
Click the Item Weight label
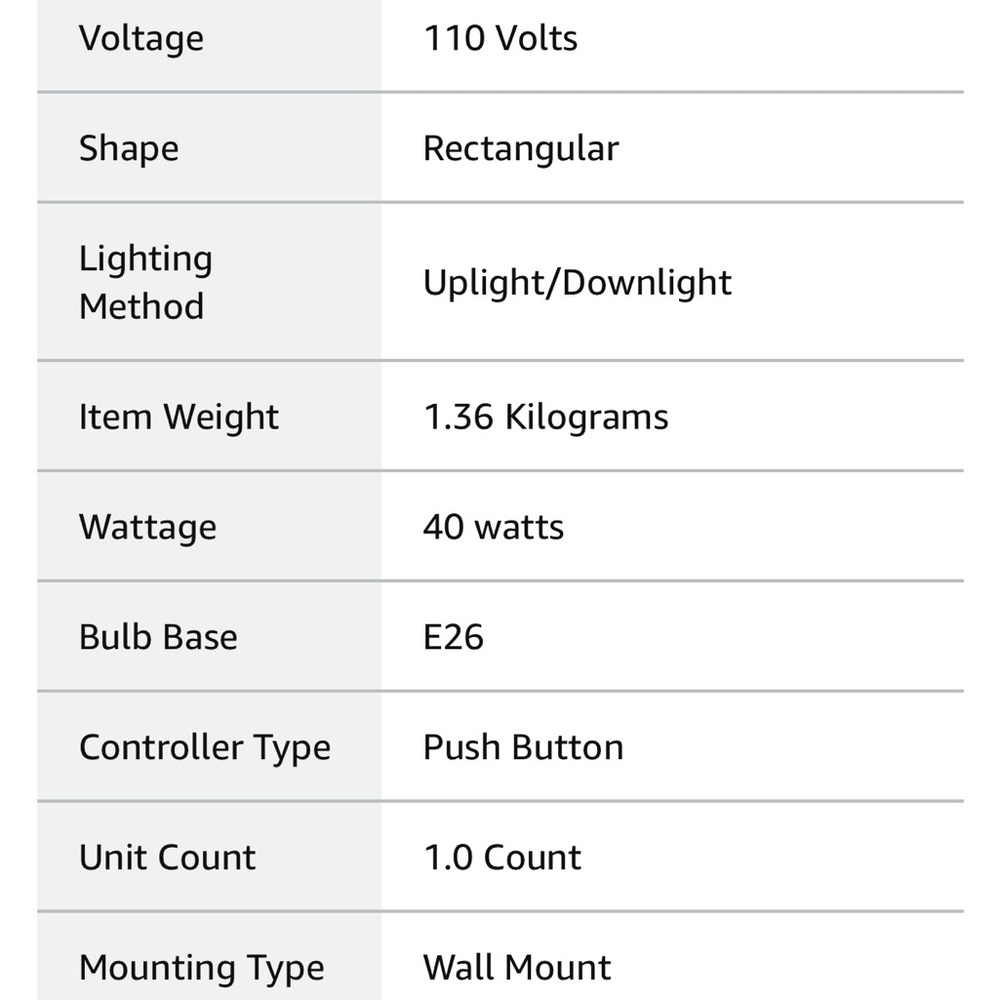coord(179,416)
